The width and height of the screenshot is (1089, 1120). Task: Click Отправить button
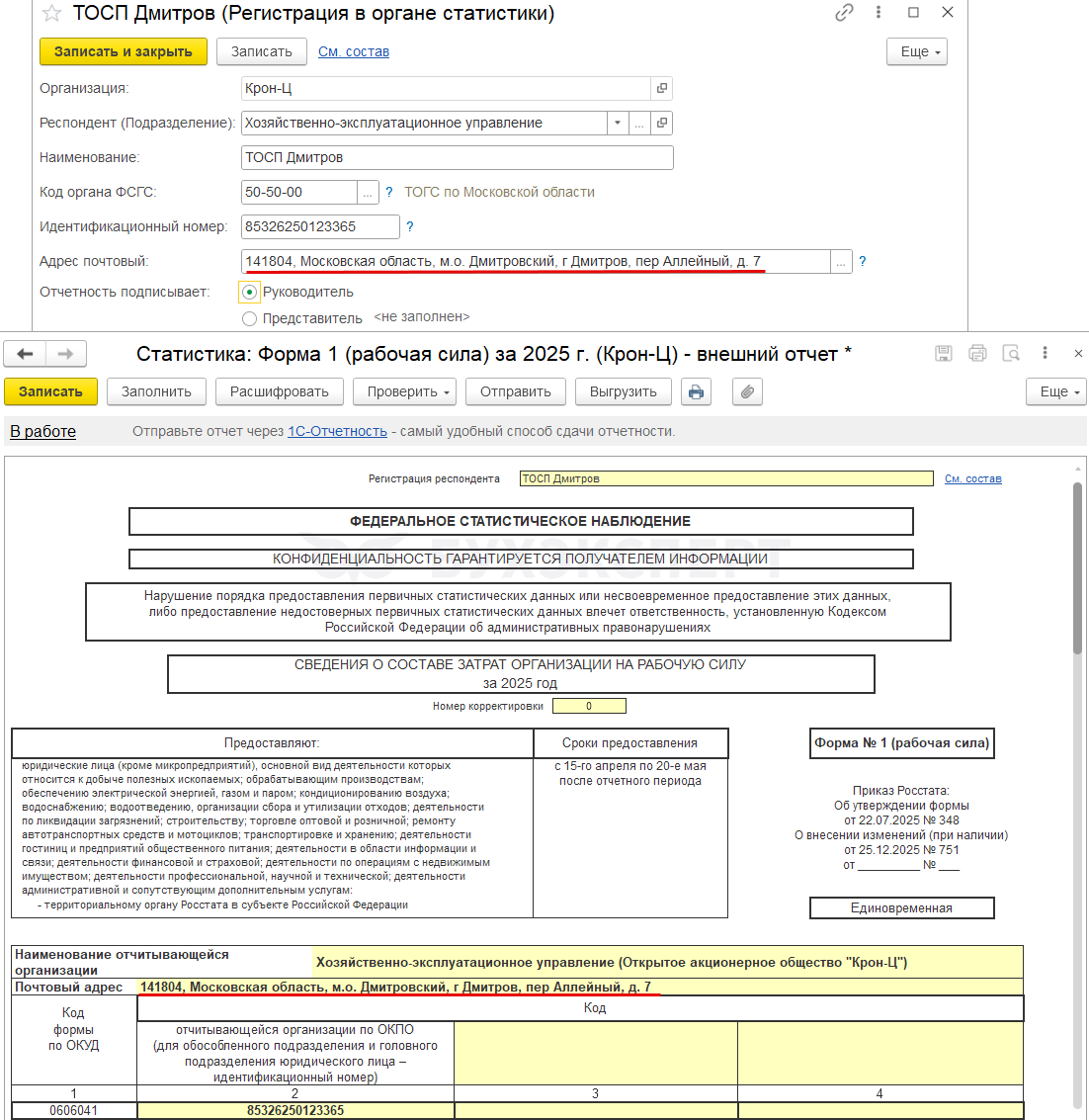pyautogui.click(x=516, y=391)
